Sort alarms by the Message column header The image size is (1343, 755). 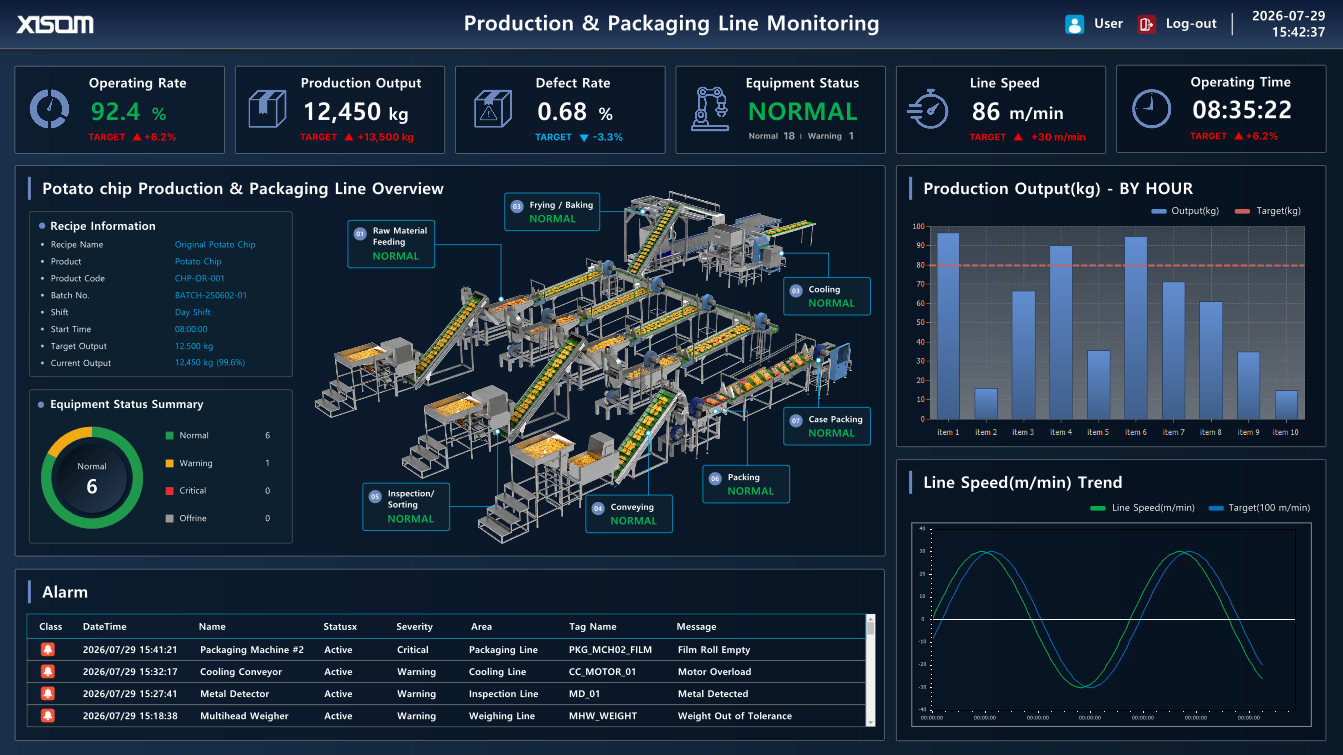point(697,627)
